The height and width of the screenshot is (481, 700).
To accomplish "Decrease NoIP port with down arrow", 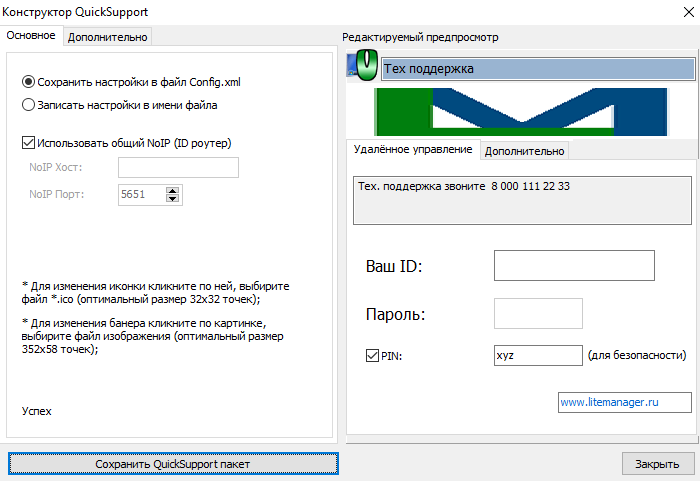I will point(172,198).
